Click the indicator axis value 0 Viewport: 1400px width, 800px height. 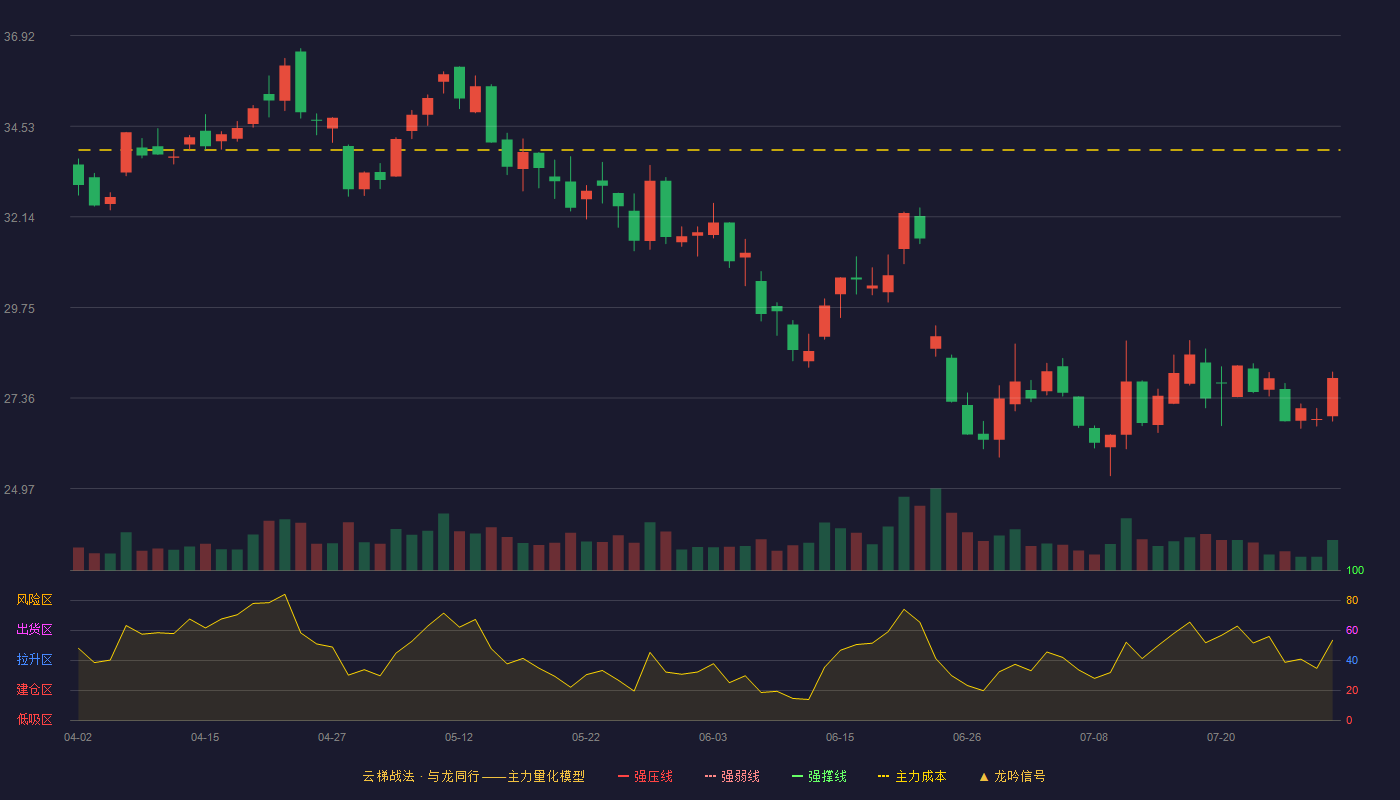[x=1349, y=720]
